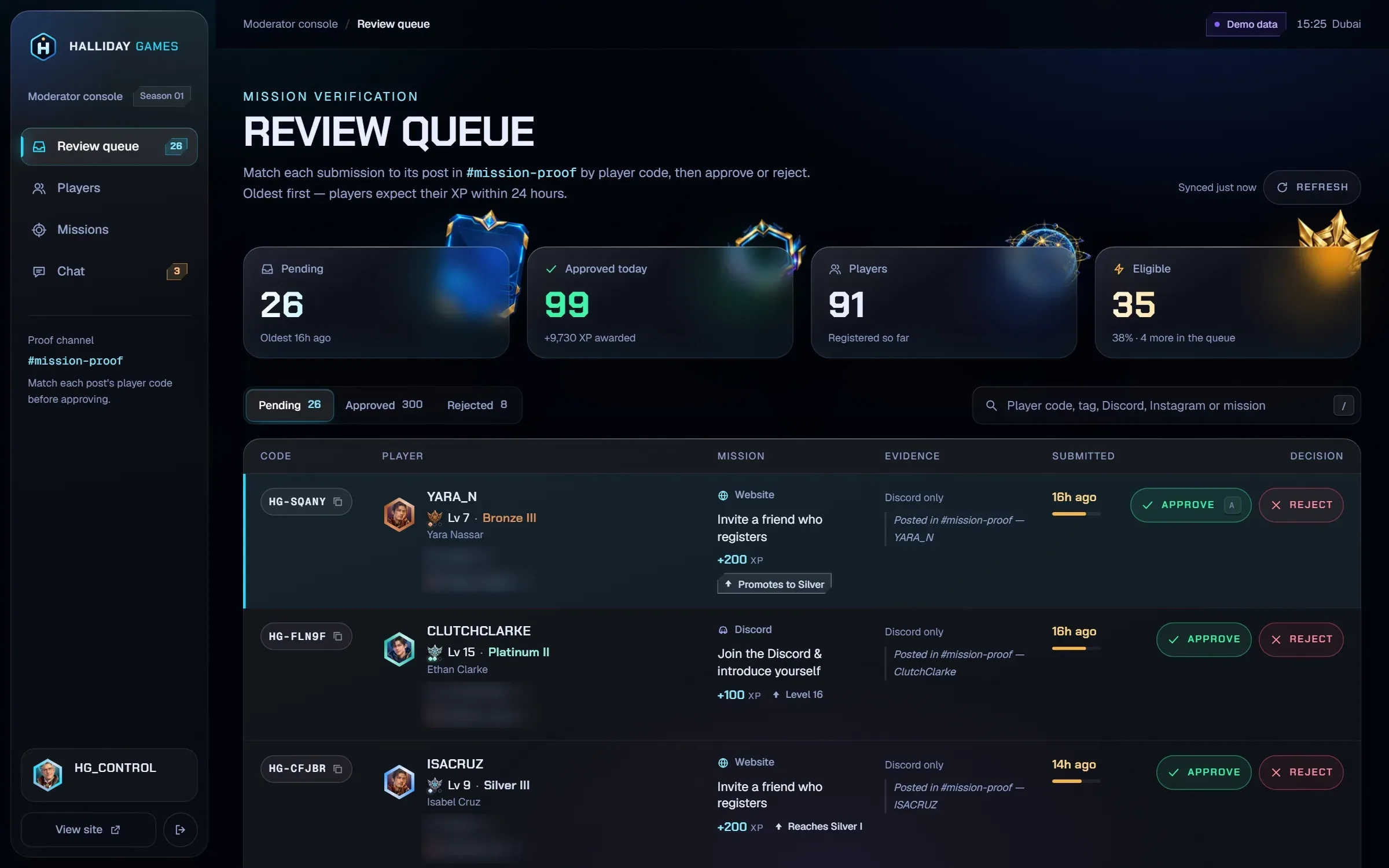Switch to the Approved 300 tab
The image size is (1389, 868).
pos(384,405)
